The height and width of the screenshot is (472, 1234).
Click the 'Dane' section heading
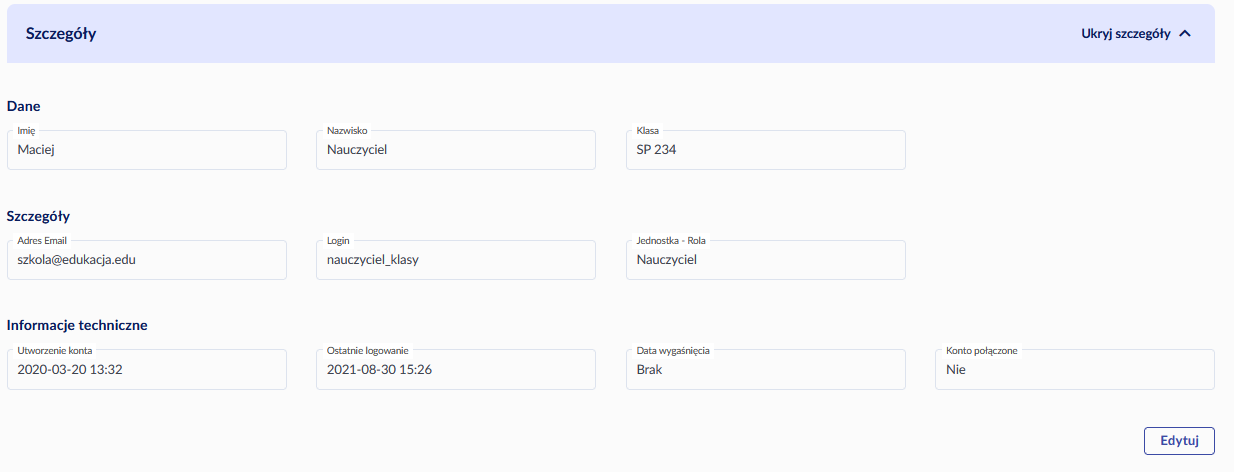23,105
